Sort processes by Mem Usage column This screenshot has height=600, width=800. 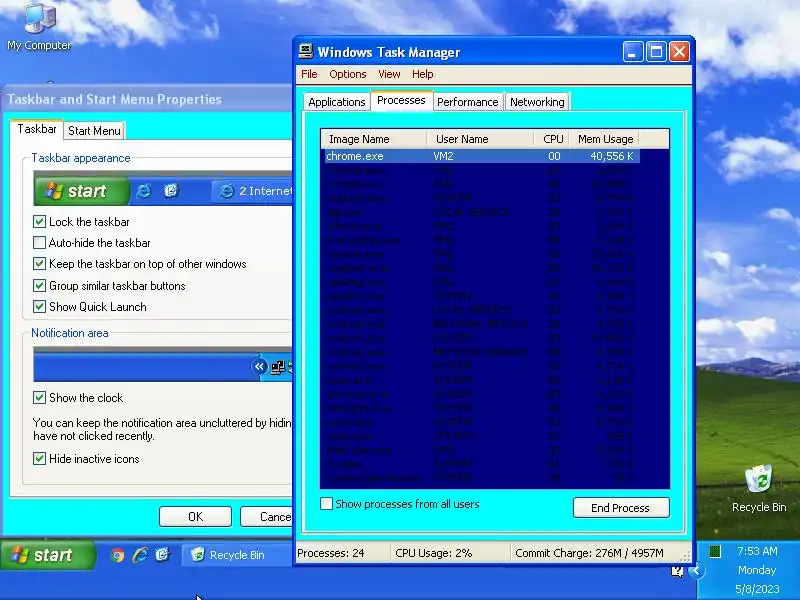pyautogui.click(x=605, y=139)
